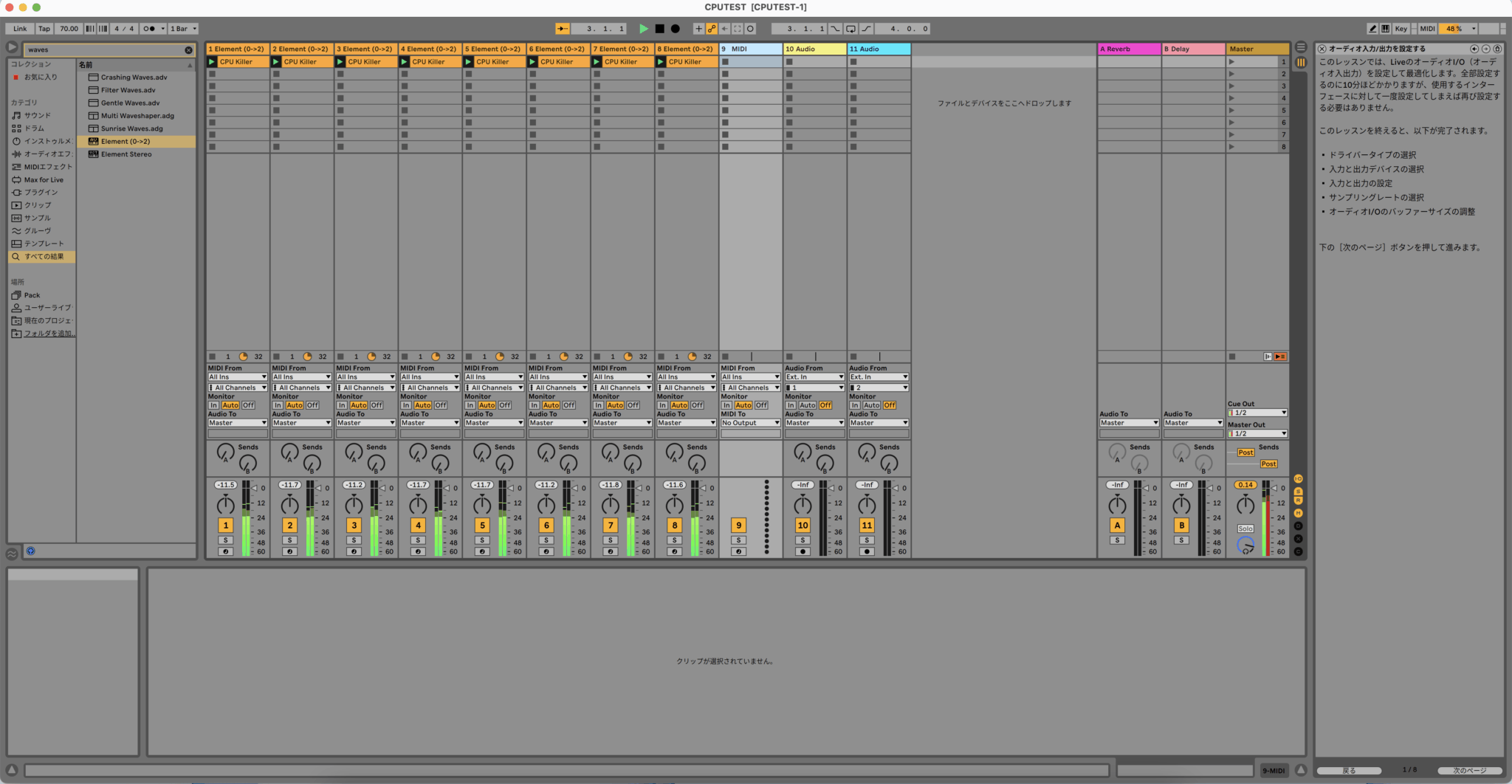Select Max for Live browser category
Viewport: 1512px width, 784px height.
pyautogui.click(x=43, y=180)
